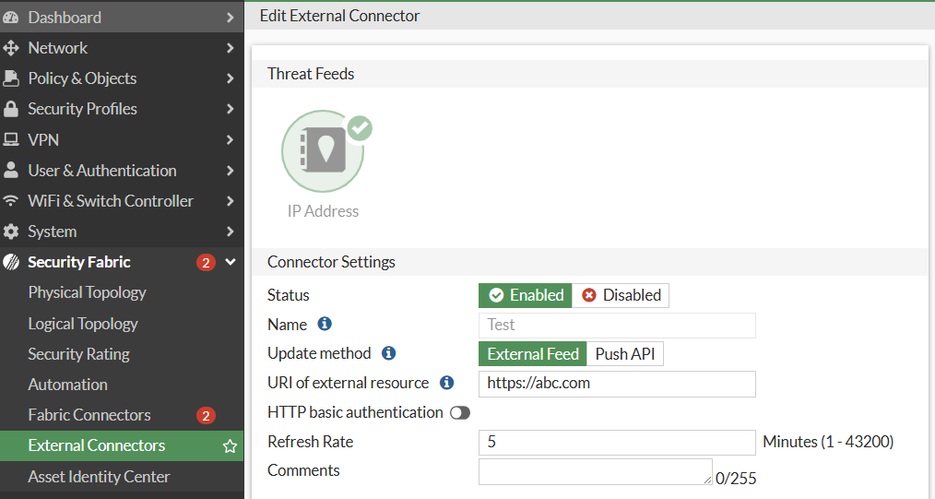Click the Refresh Rate input field
935x499 pixels.
point(616,442)
